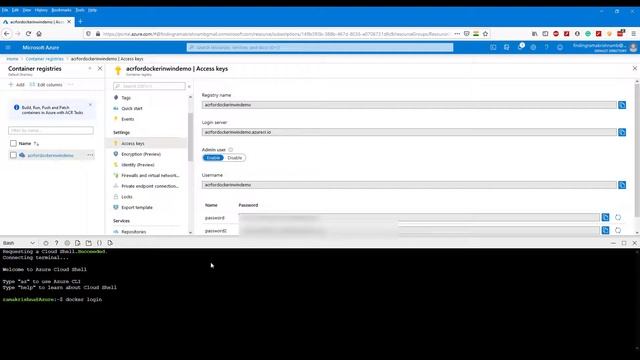The width and height of the screenshot is (640, 360).
Task: Open Azure portal settings gear in header
Action: 533,48
